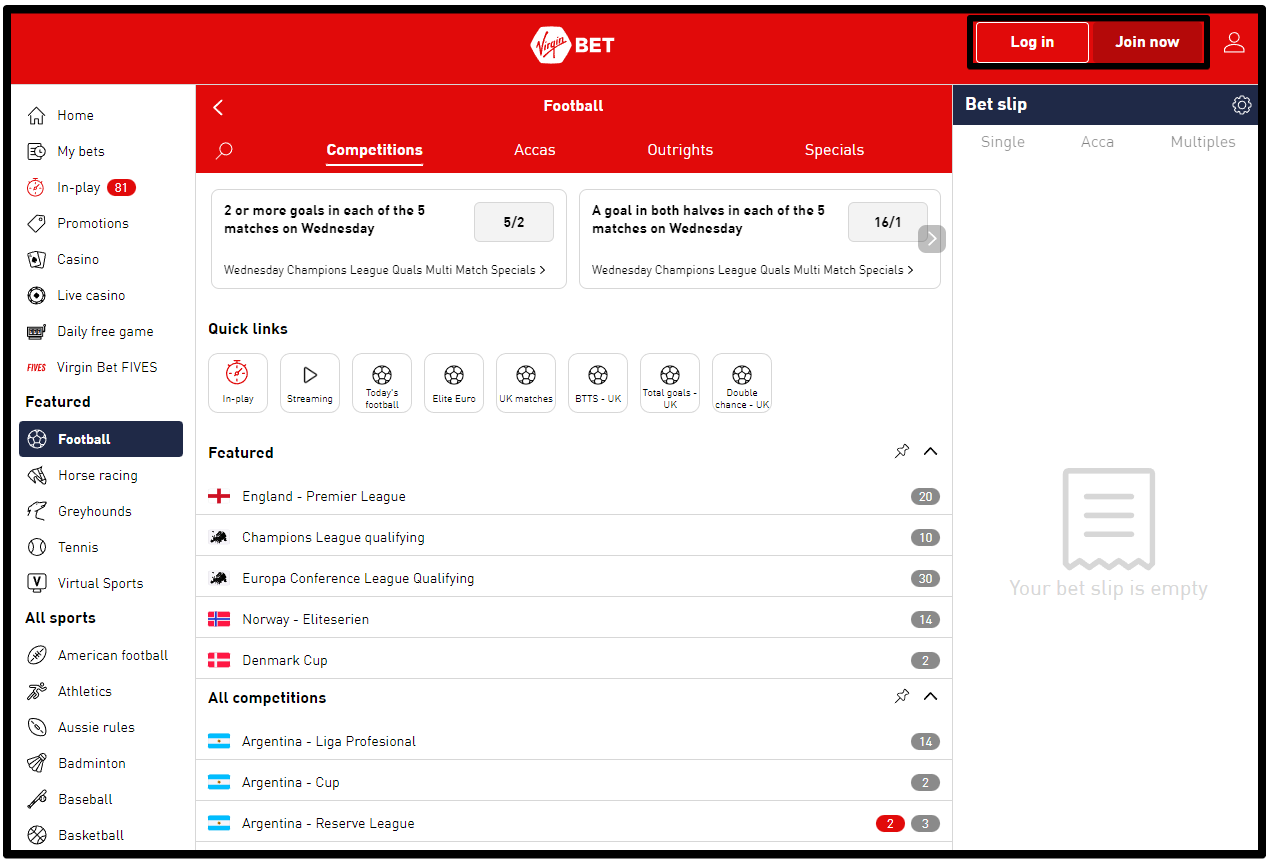Select Greyhounds in sidebar
The image size is (1271, 862).
point(101,511)
